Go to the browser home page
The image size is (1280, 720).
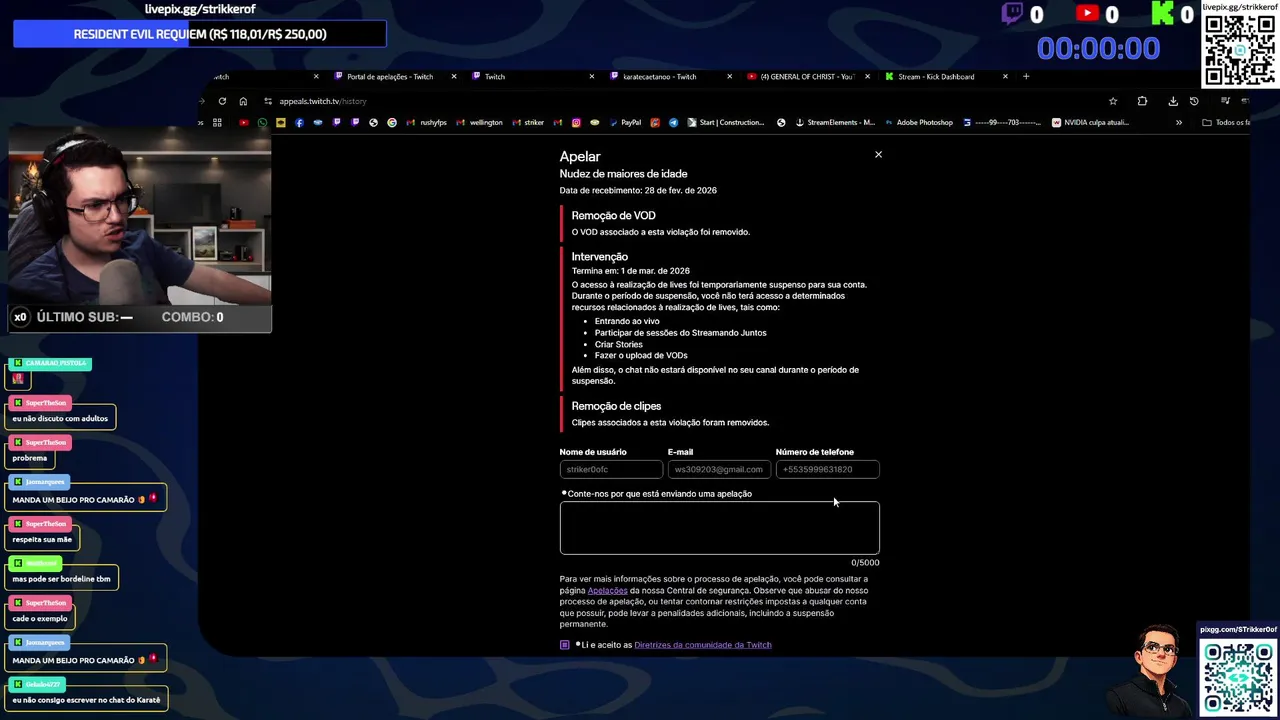click(243, 101)
